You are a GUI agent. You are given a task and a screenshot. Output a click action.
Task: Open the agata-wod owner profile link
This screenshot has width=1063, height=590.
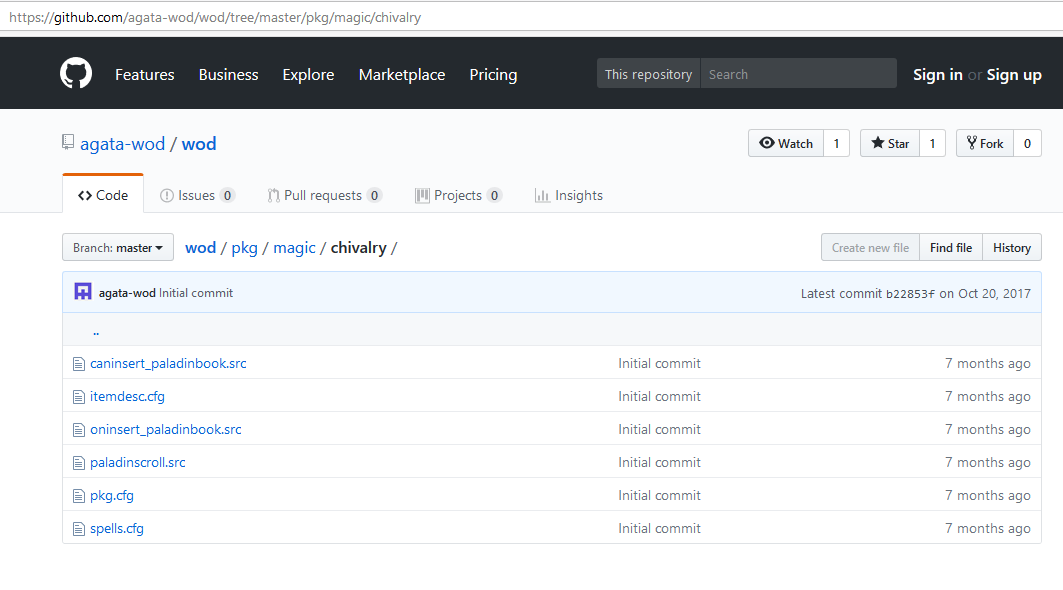pyautogui.click(x=123, y=144)
